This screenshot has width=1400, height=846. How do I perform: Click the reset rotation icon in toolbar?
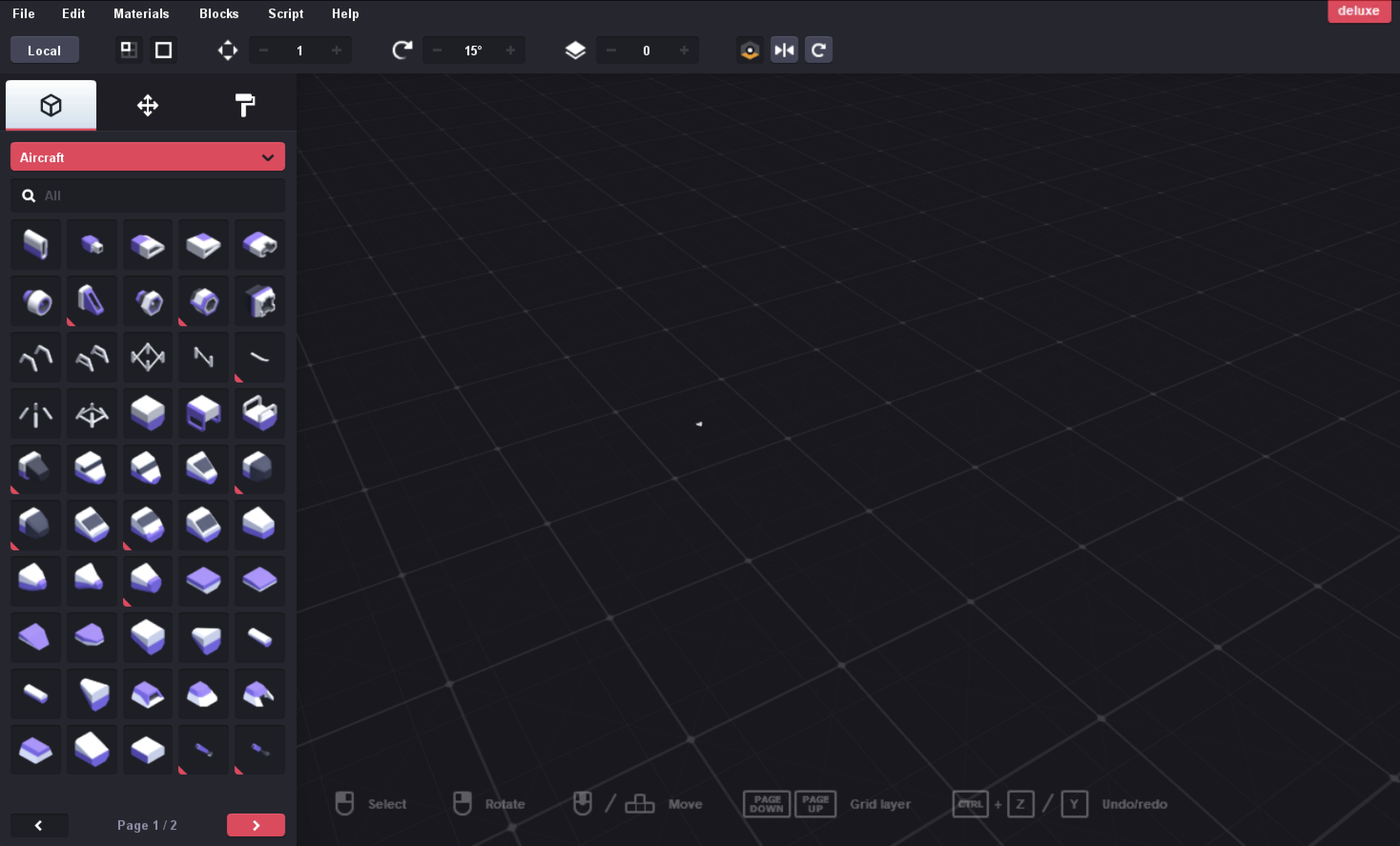pos(818,51)
